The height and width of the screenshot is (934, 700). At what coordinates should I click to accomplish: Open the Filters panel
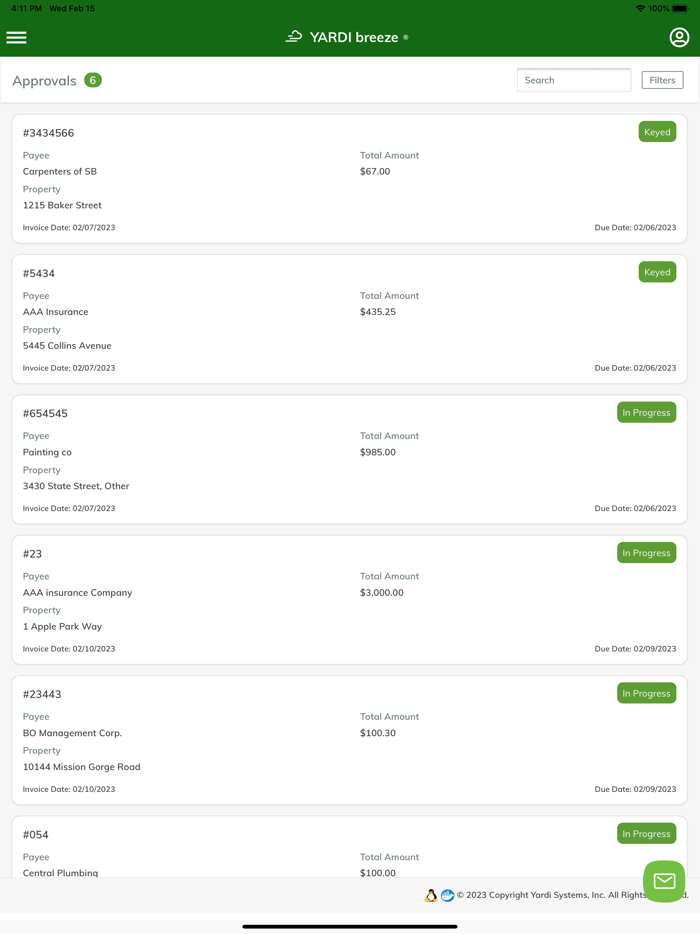pyautogui.click(x=662, y=79)
